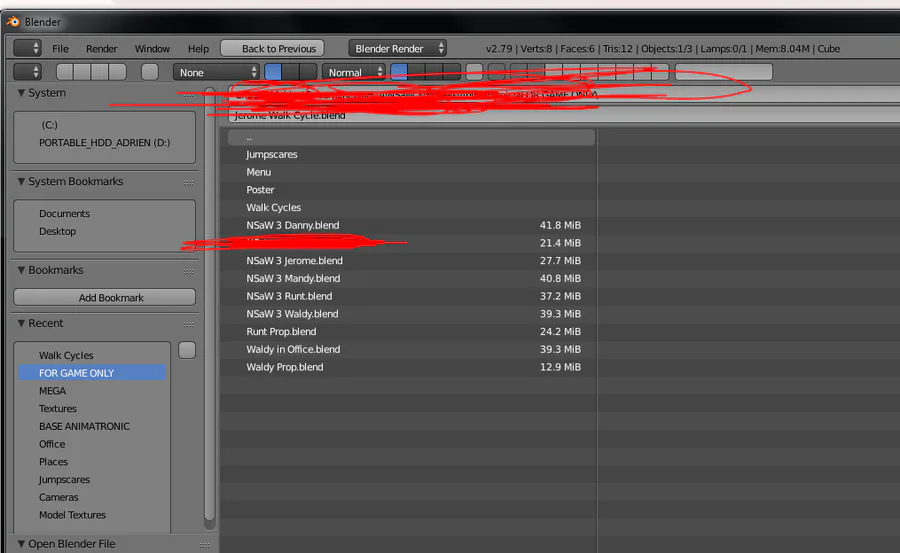Open the Window menu
This screenshot has height=553, width=900.
click(x=152, y=49)
